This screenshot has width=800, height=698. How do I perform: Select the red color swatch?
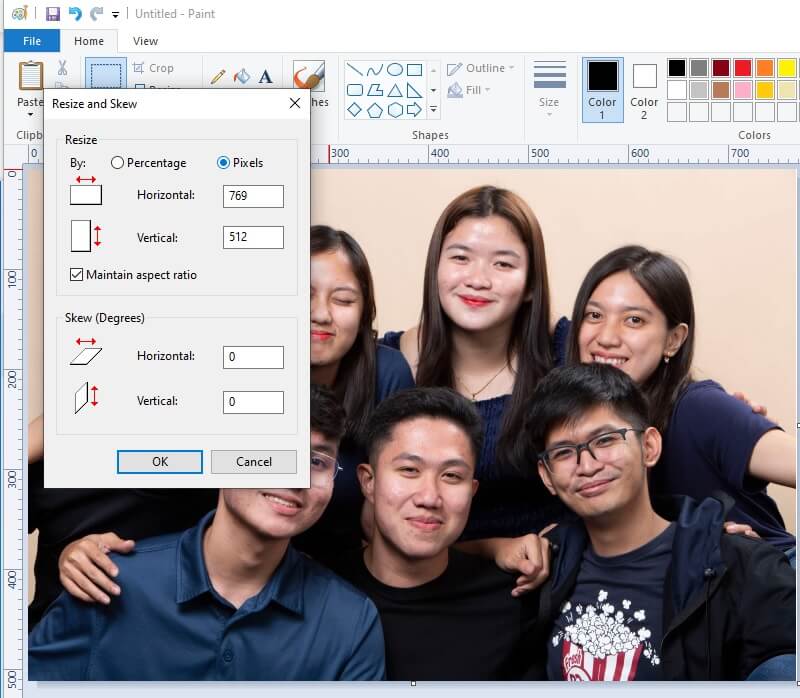pos(742,67)
